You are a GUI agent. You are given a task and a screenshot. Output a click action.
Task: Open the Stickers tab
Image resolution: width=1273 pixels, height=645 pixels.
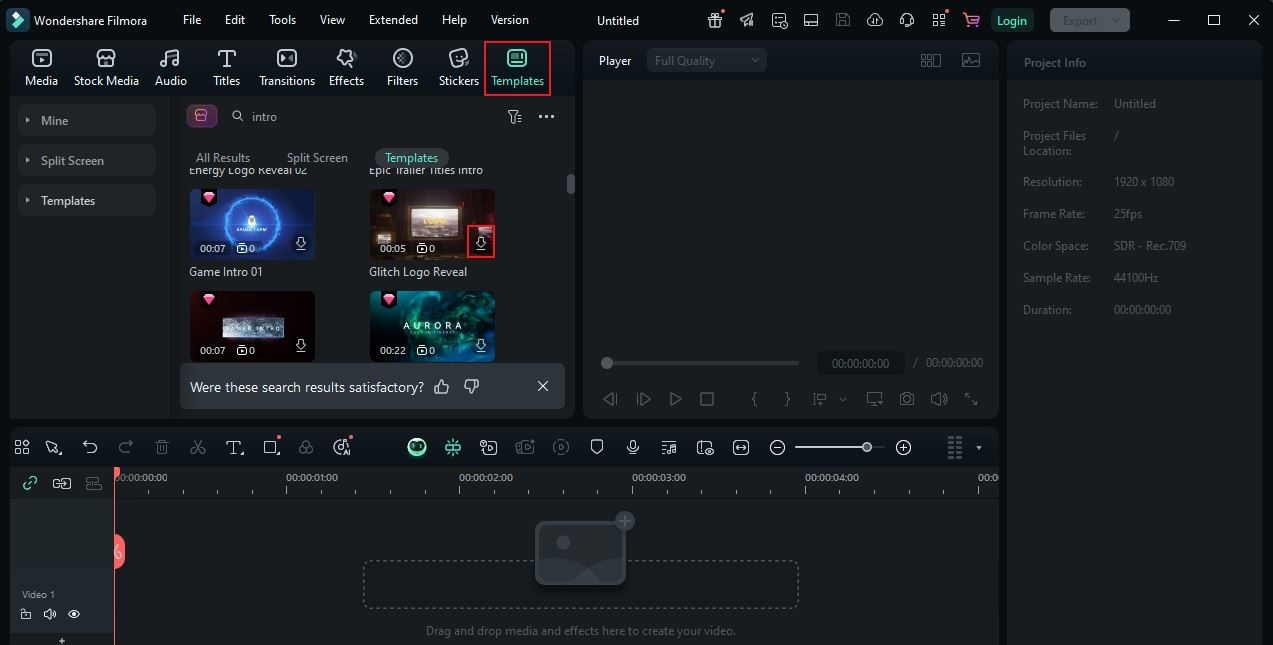[x=459, y=68]
